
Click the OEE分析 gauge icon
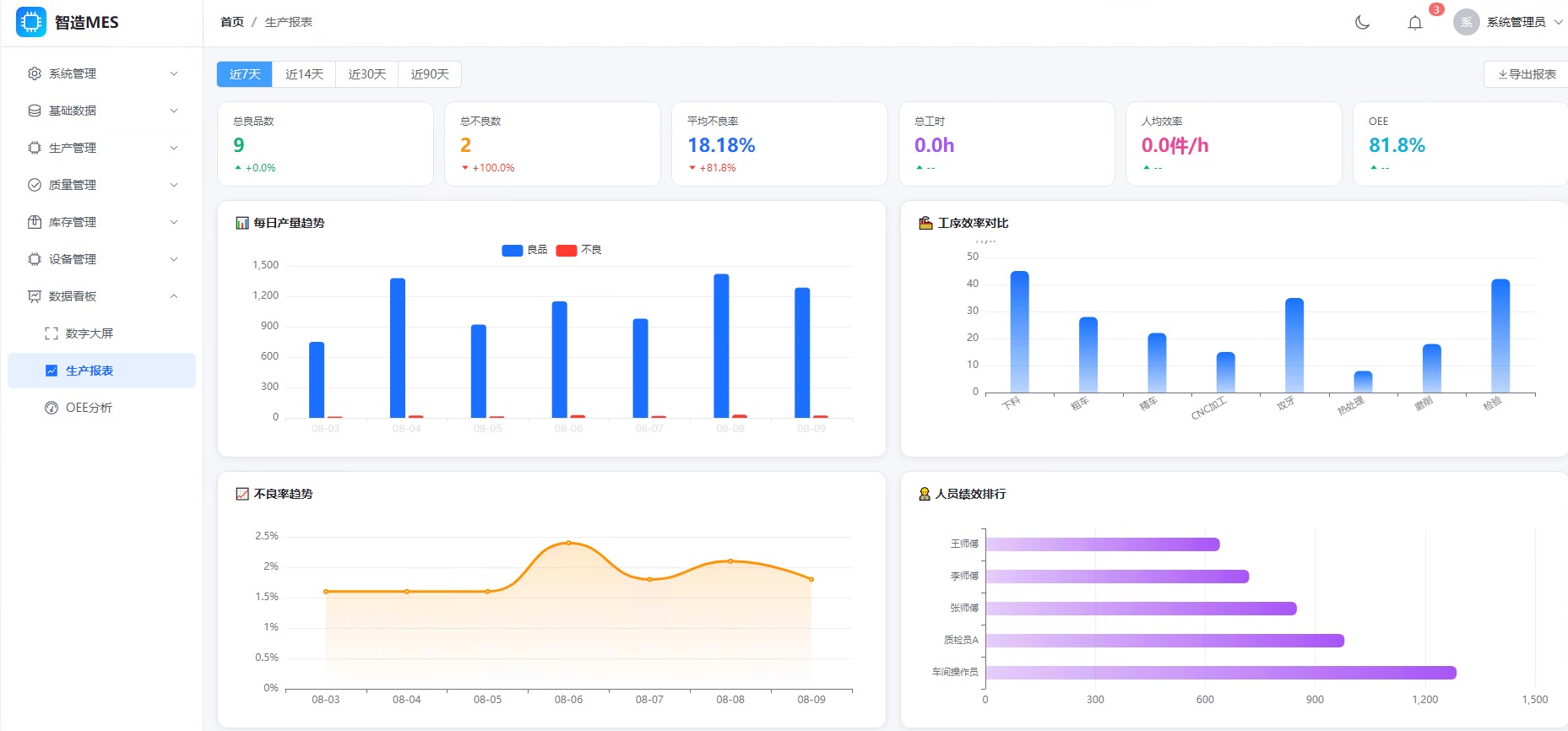coord(52,408)
